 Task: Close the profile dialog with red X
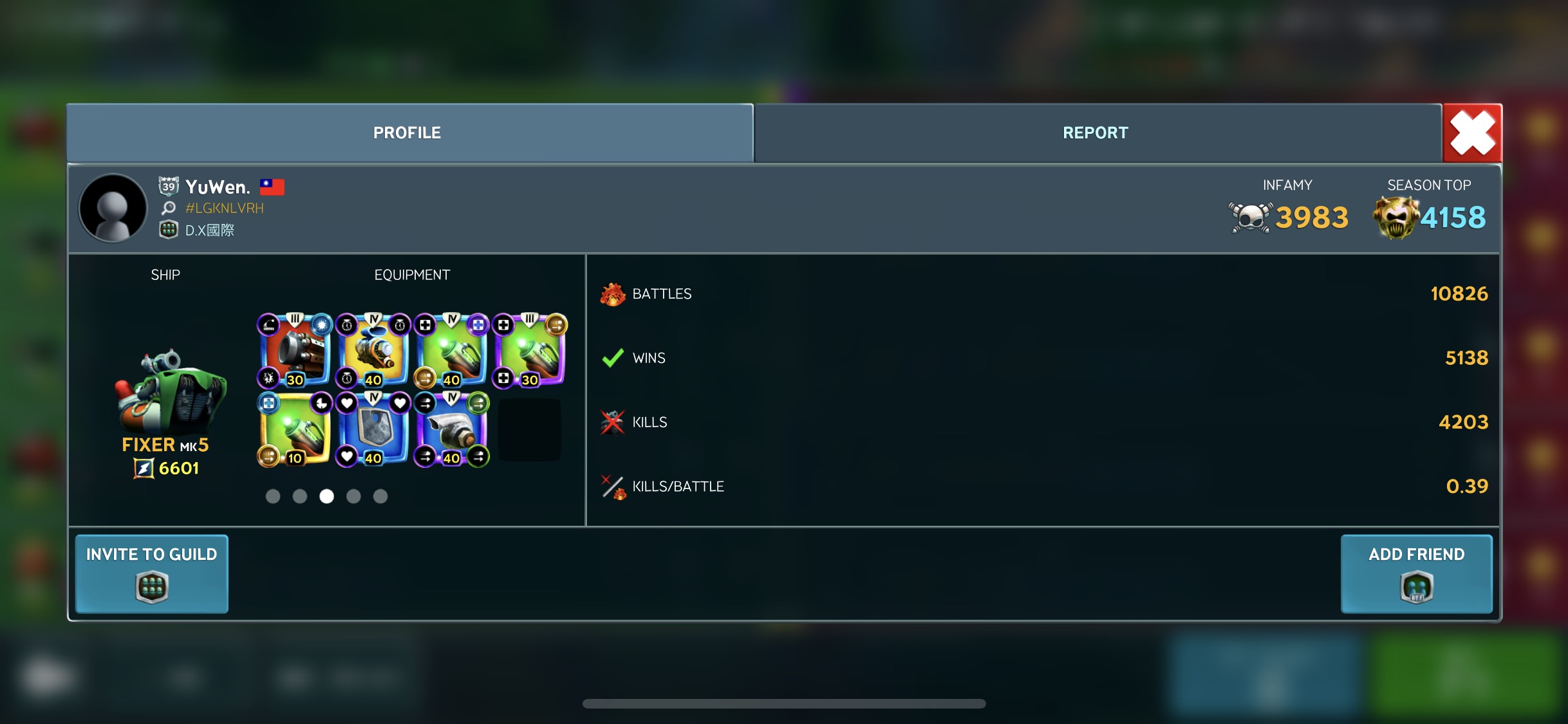pos(1473,133)
